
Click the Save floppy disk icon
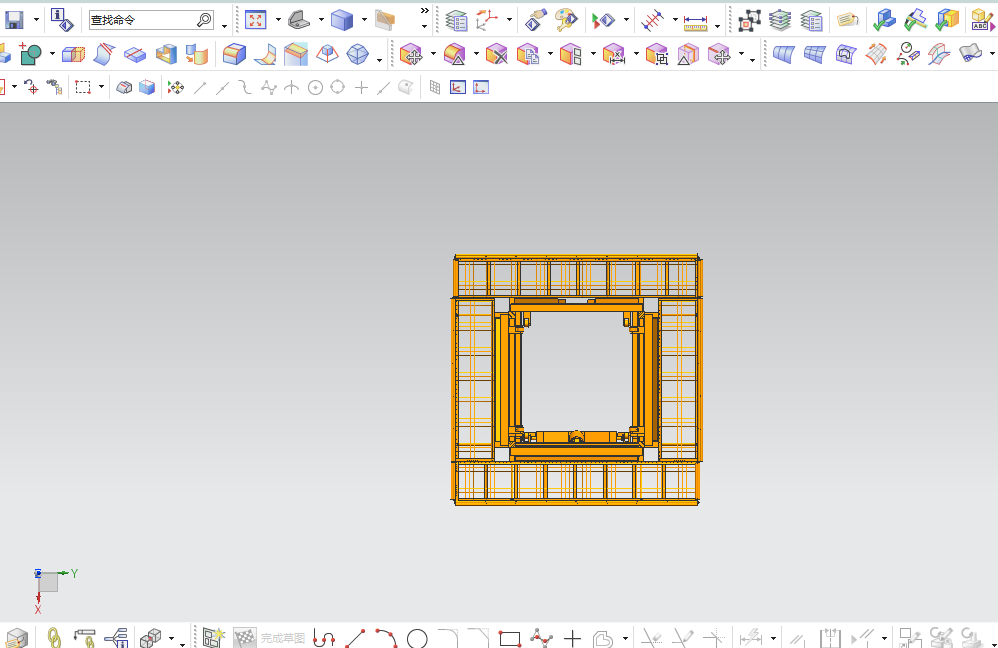click(13, 20)
